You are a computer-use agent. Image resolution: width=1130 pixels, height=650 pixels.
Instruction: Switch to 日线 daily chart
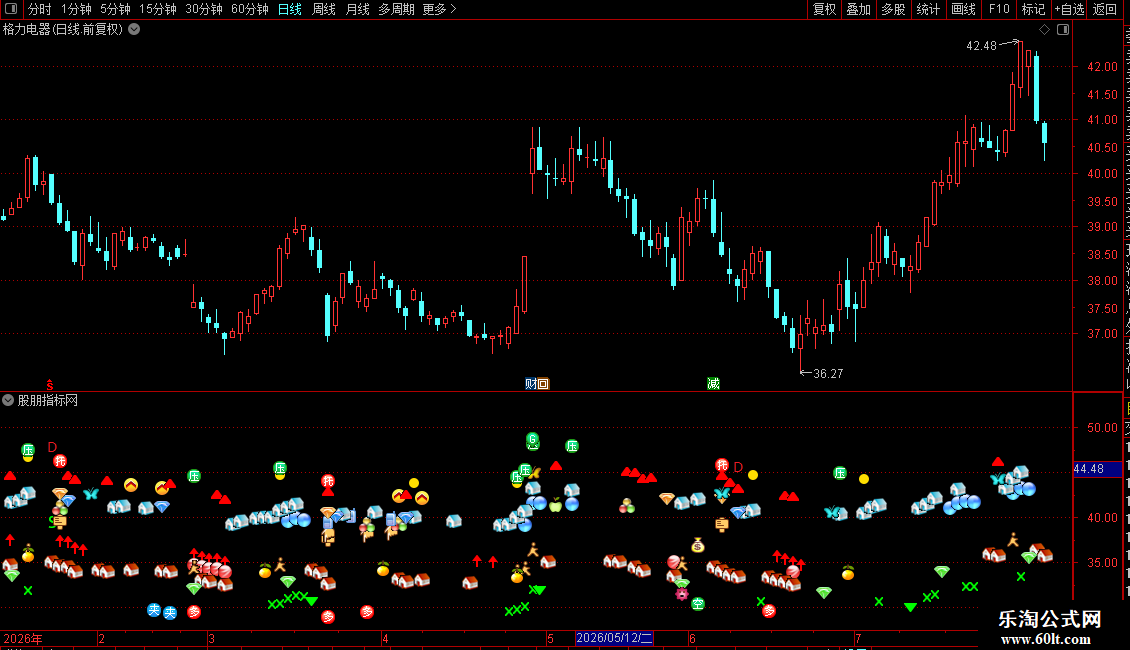(x=290, y=9)
